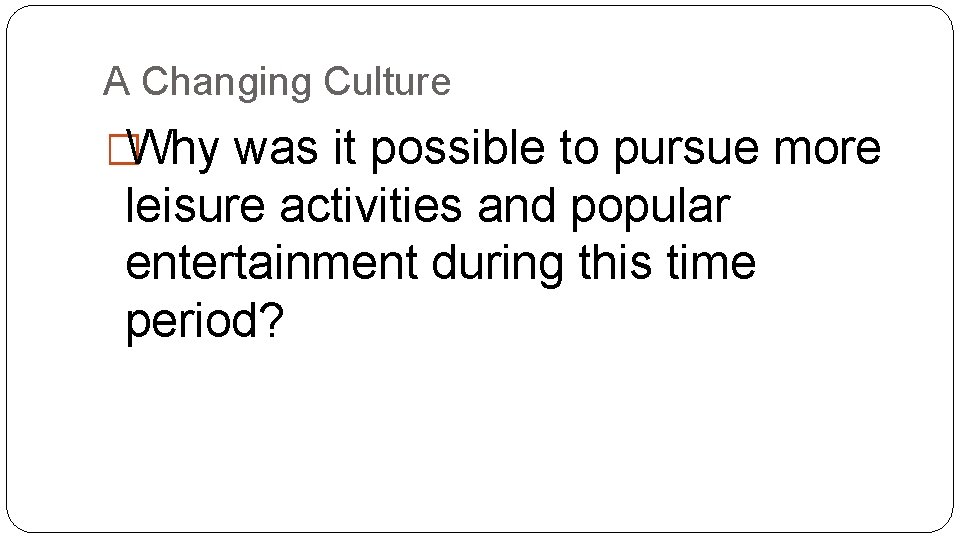Click the word 'Why' in the bullet
The height and width of the screenshot is (540, 960).
173,149
